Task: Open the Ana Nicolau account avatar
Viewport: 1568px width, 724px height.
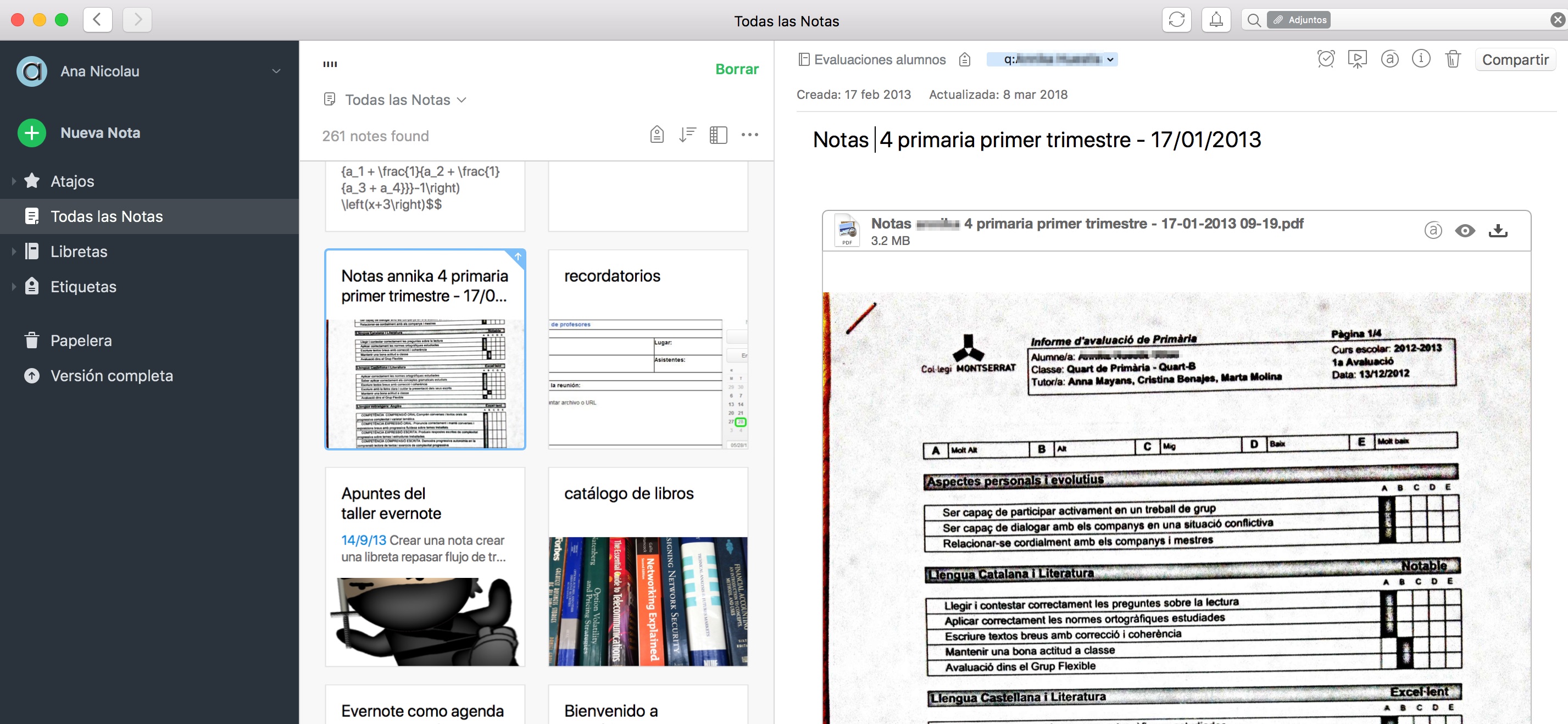Action: (x=32, y=71)
